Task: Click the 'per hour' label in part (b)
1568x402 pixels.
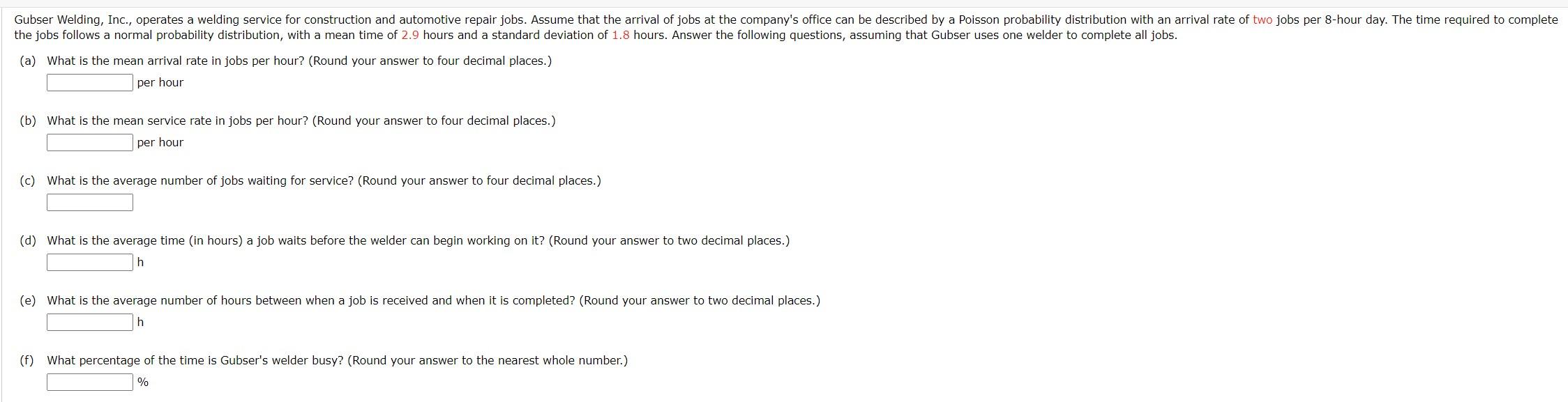Action: (x=160, y=142)
